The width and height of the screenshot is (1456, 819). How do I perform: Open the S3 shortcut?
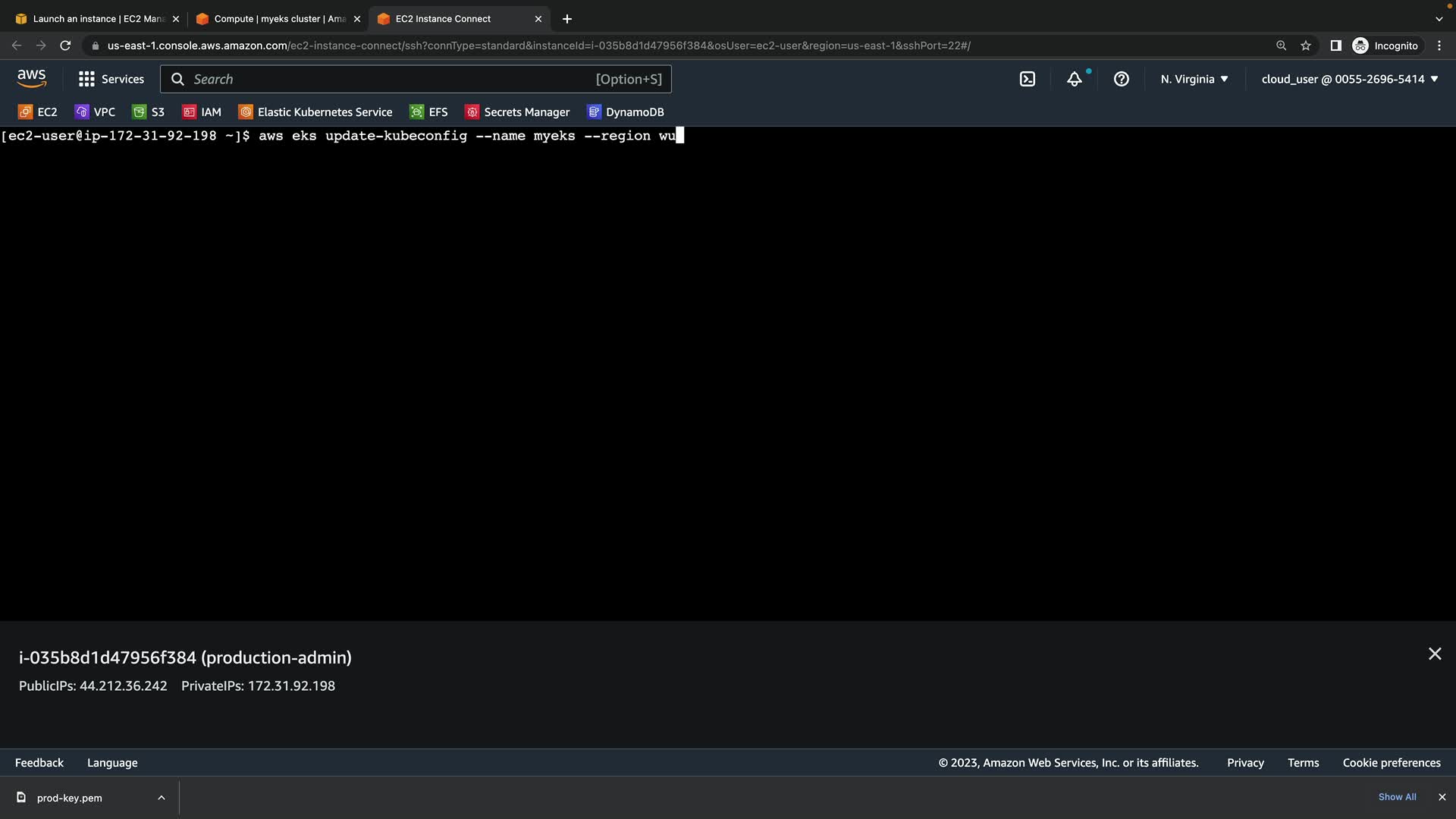click(149, 112)
